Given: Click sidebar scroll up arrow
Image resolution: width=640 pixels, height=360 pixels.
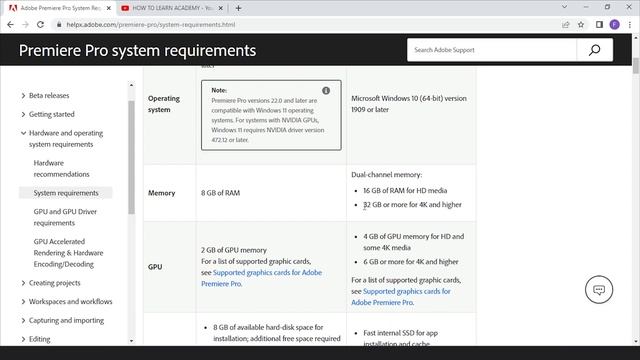Looking at the screenshot, I should point(131,85).
